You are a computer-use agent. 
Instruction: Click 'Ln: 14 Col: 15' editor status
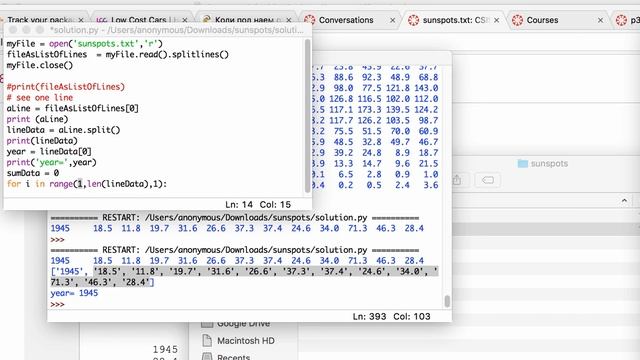(x=258, y=204)
